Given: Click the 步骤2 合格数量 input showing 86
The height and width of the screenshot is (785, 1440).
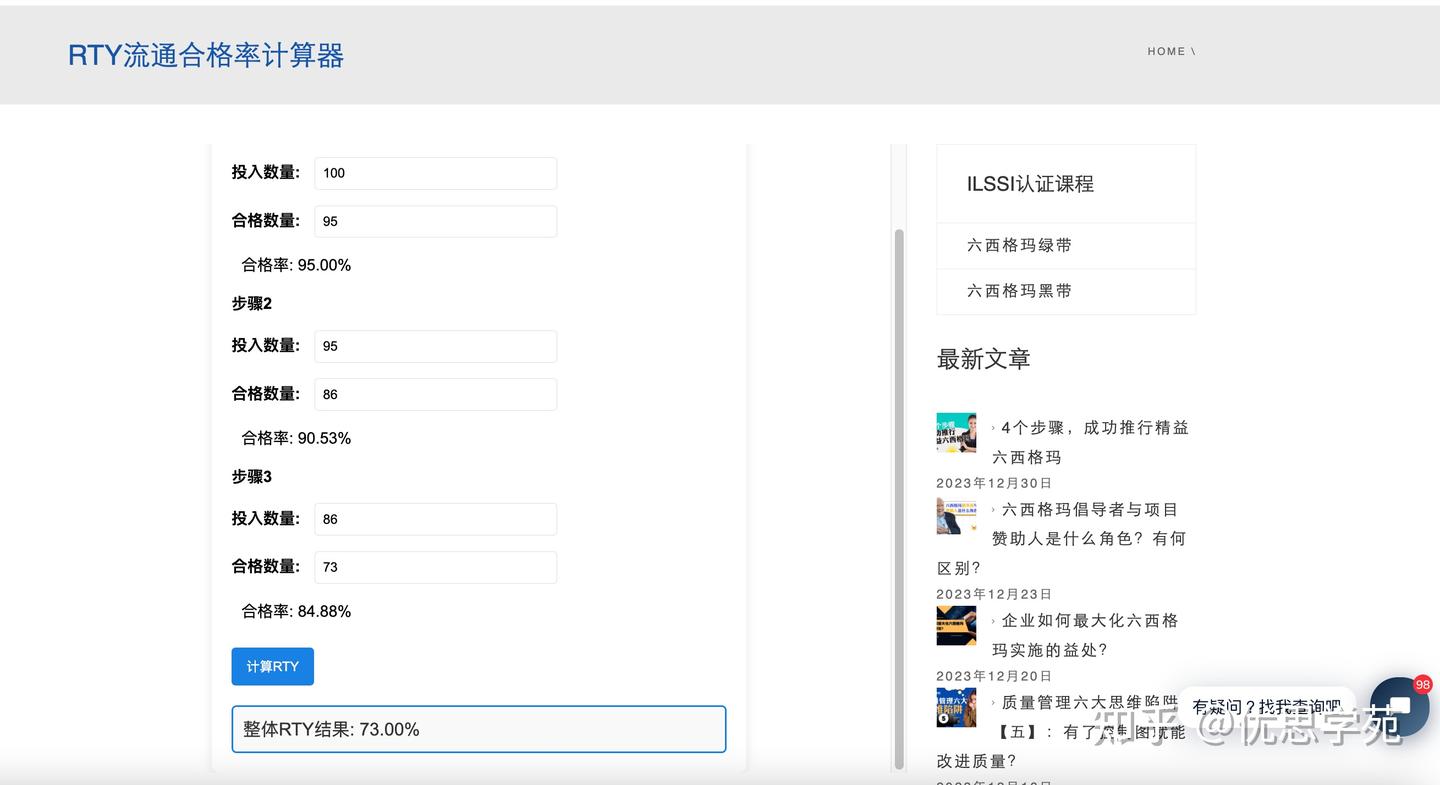Looking at the screenshot, I should [435, 394].
